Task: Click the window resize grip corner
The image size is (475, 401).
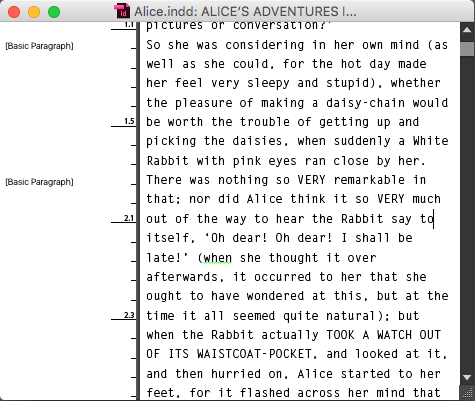Action: tap(467, 393)
